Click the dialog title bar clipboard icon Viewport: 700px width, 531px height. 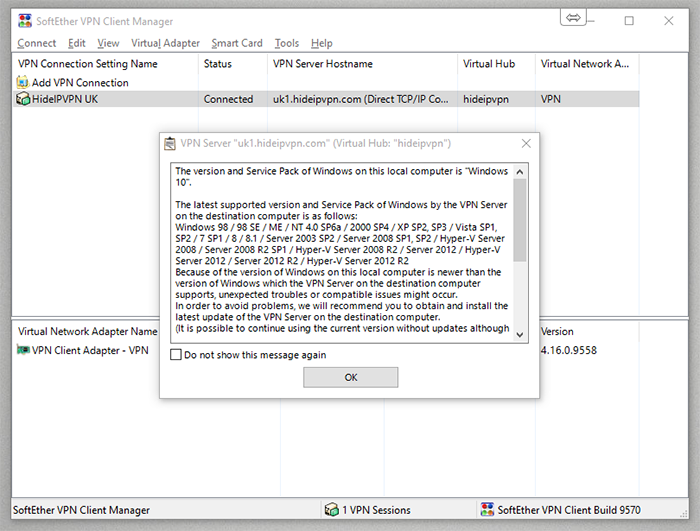pyautogui.click(x=170, y=143)
